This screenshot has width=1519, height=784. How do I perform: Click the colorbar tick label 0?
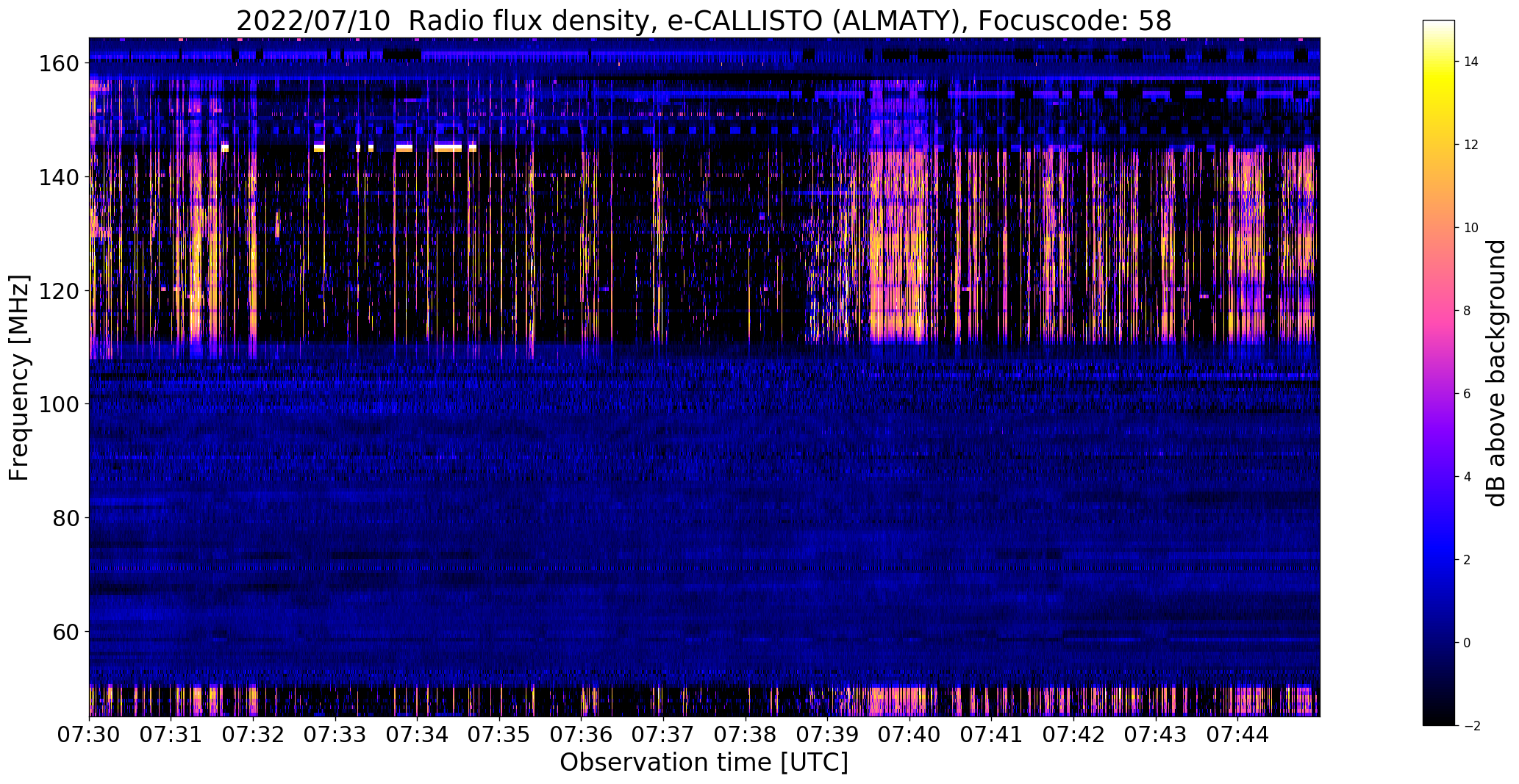1467,643
